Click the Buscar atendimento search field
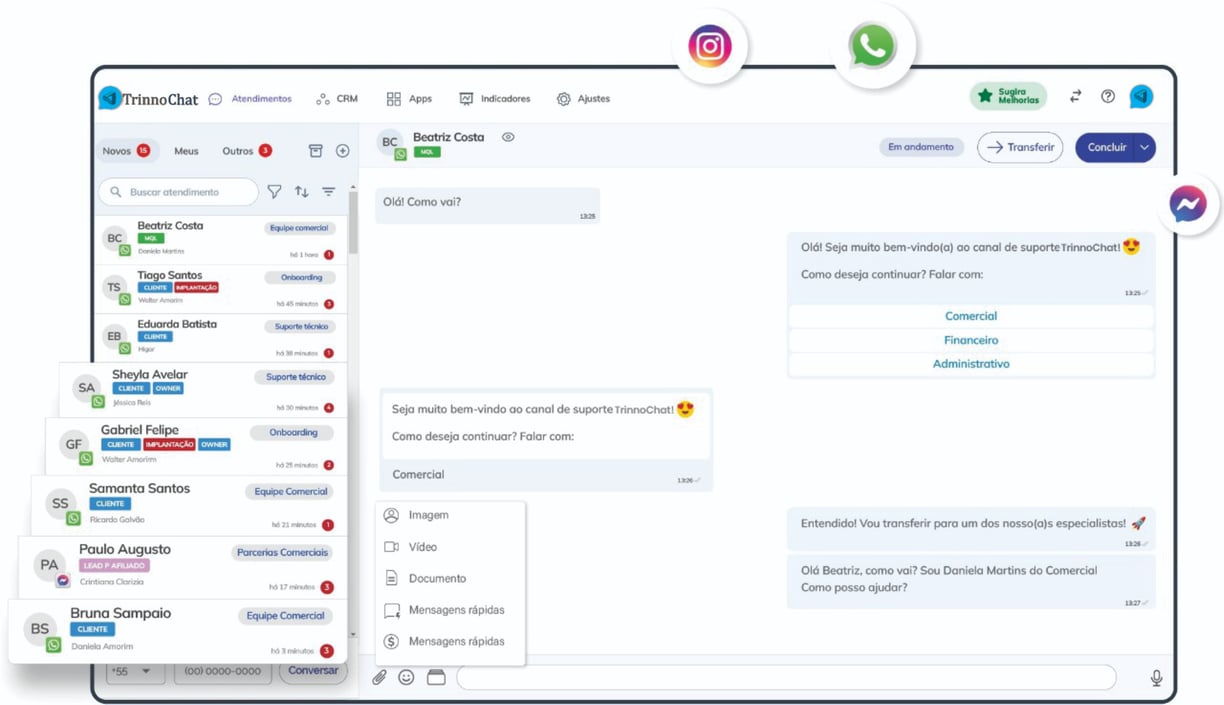The image size is (1224, 705). pyautogui.click(x=178, y=192)
